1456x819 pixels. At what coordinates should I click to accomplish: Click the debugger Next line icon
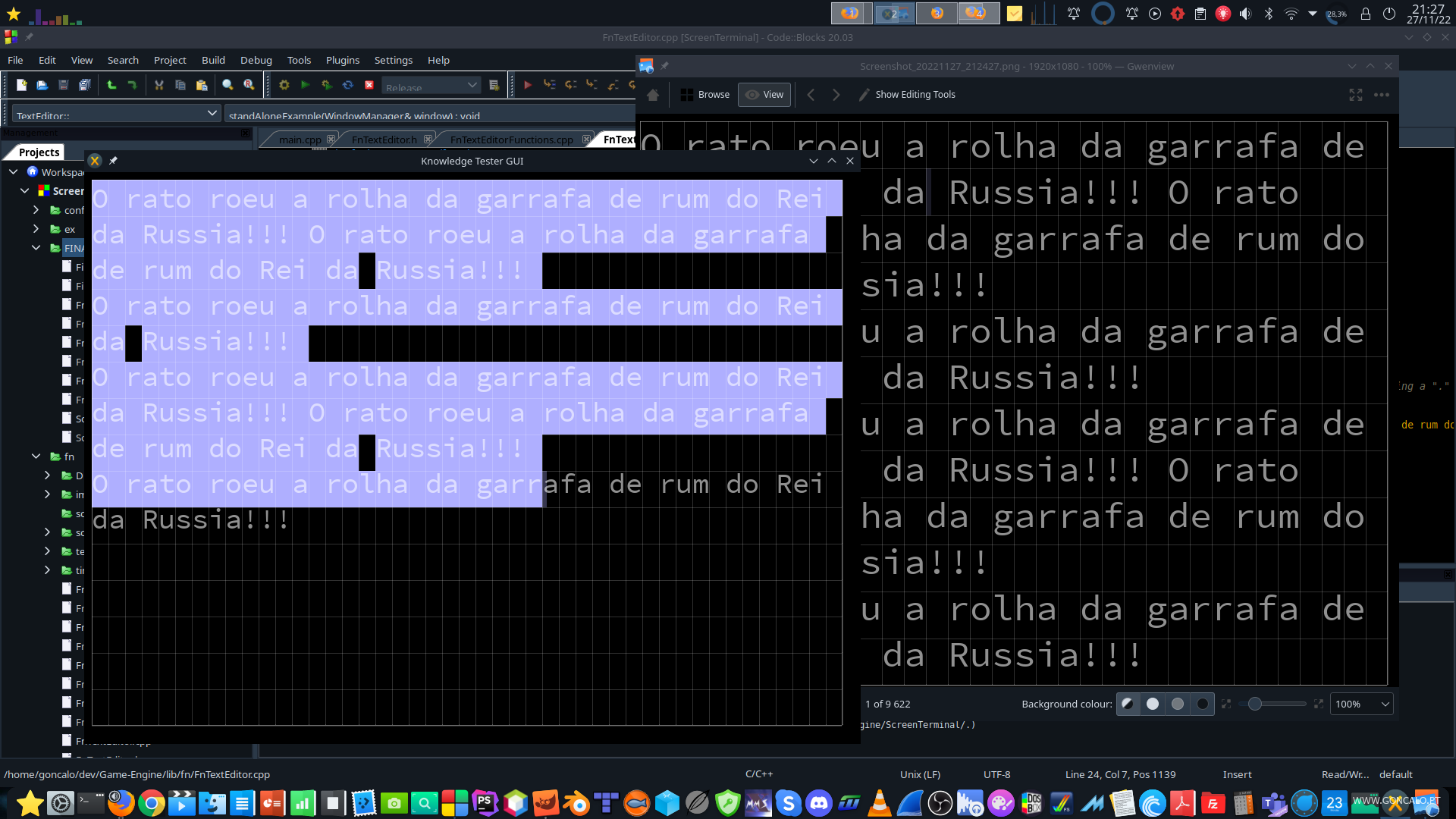570,85
